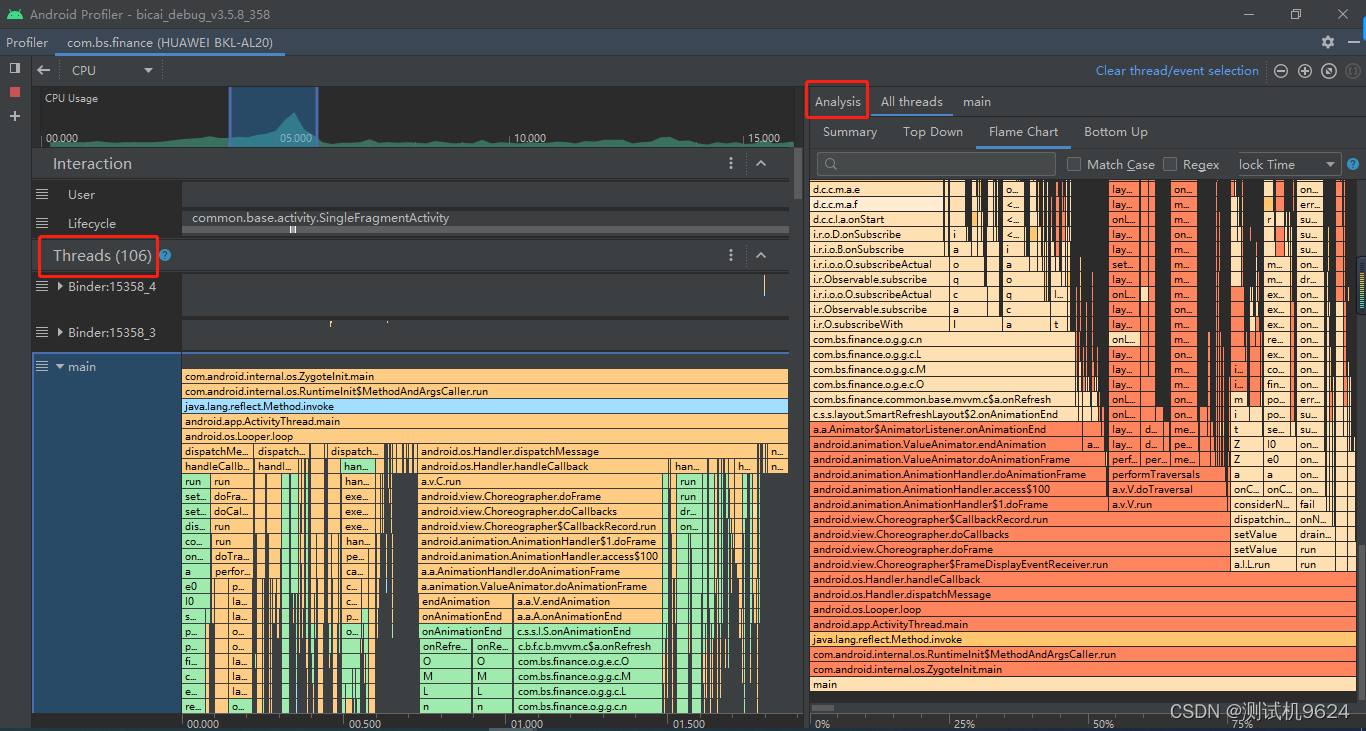Start a new profiling session with plus
This screenshot has height=731, width=1366.
coord(15,116)
